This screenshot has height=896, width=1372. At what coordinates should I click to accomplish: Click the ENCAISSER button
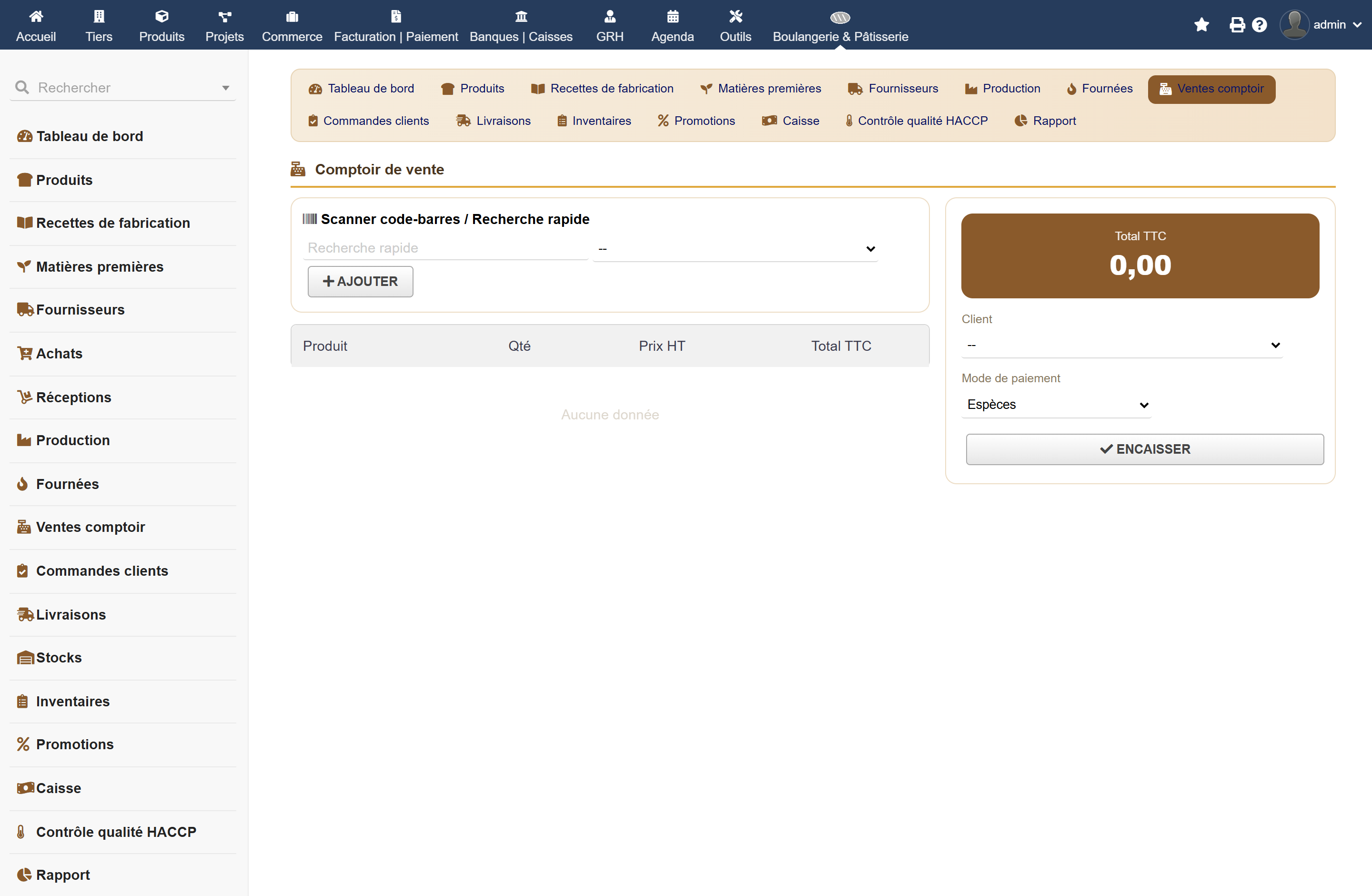1145,448
